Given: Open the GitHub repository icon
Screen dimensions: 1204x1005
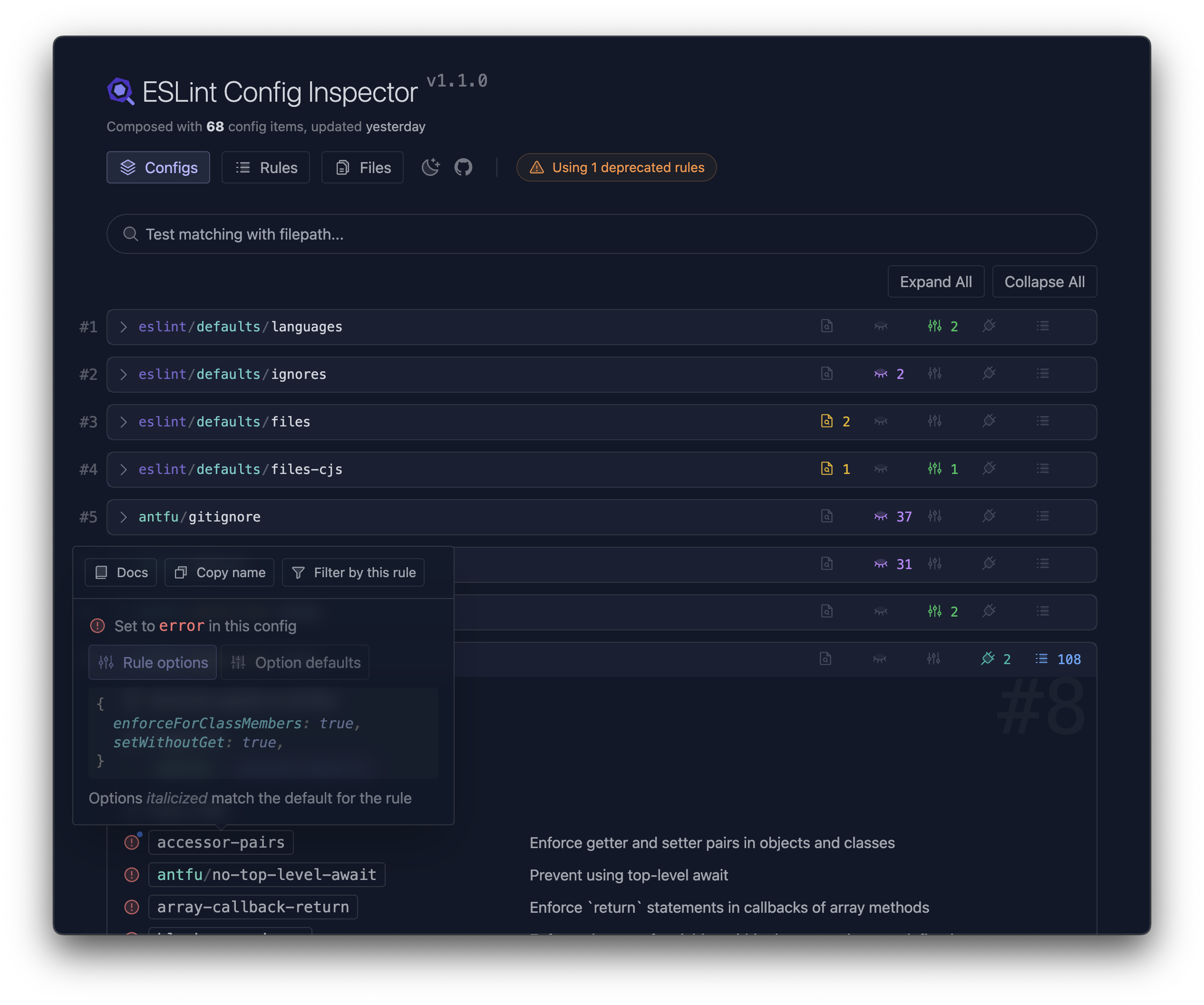Looking at the screenshot, I should click(x=463, y=167).
